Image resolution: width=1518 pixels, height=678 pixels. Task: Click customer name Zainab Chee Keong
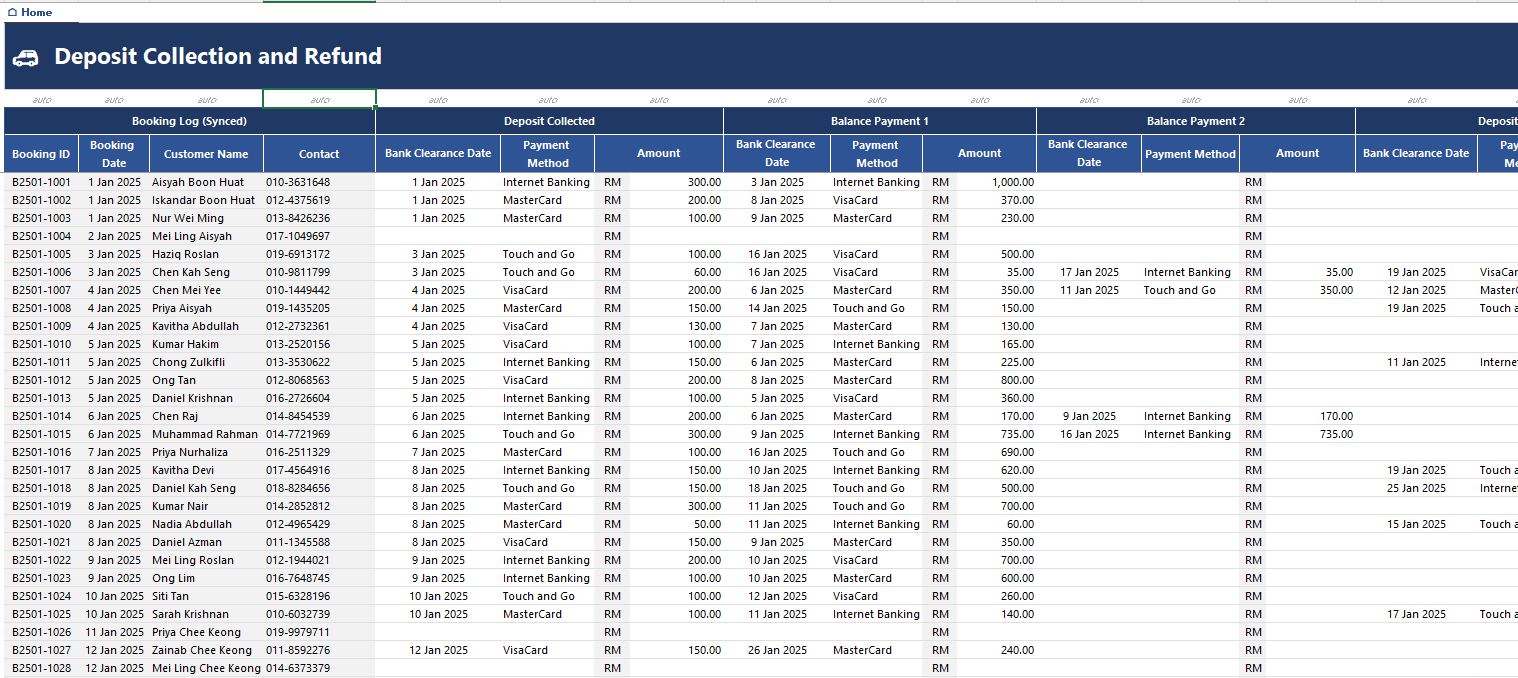202,650
